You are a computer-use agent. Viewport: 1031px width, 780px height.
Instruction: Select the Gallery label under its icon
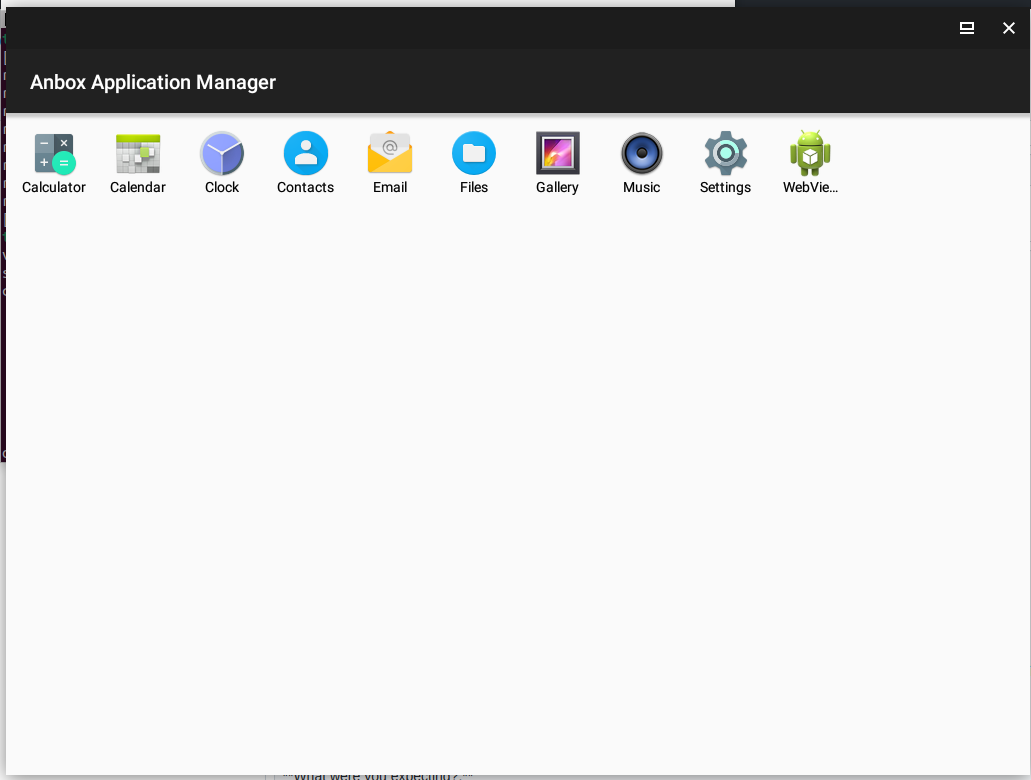(x=557, y=187)
